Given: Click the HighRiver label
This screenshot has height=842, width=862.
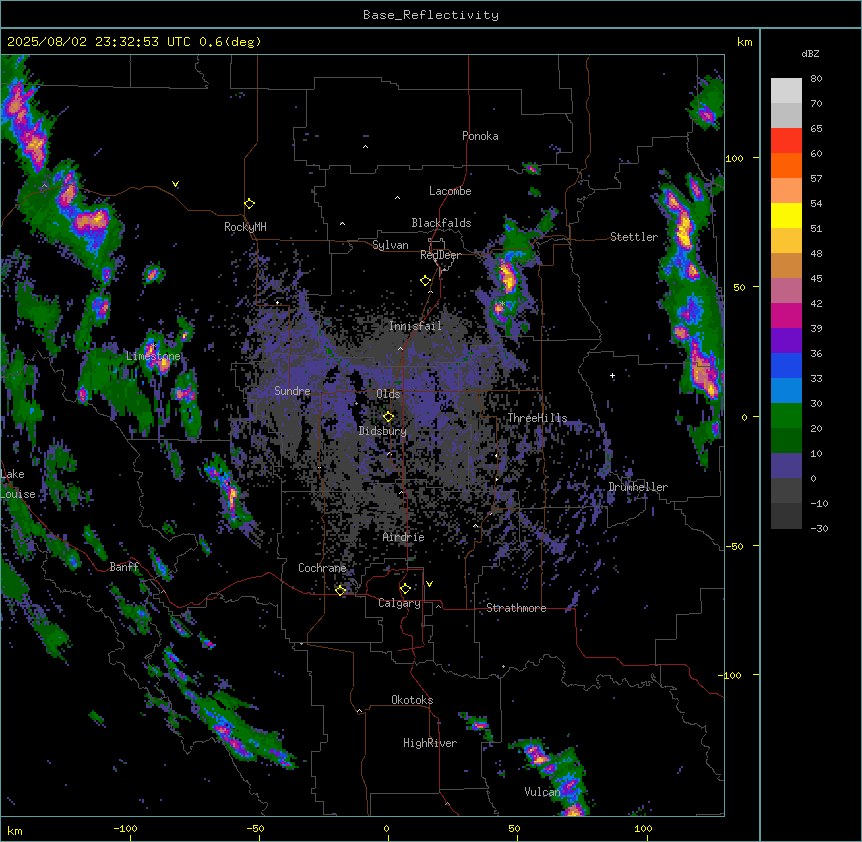Looking at the screenshot, I should tap(430, 743).
